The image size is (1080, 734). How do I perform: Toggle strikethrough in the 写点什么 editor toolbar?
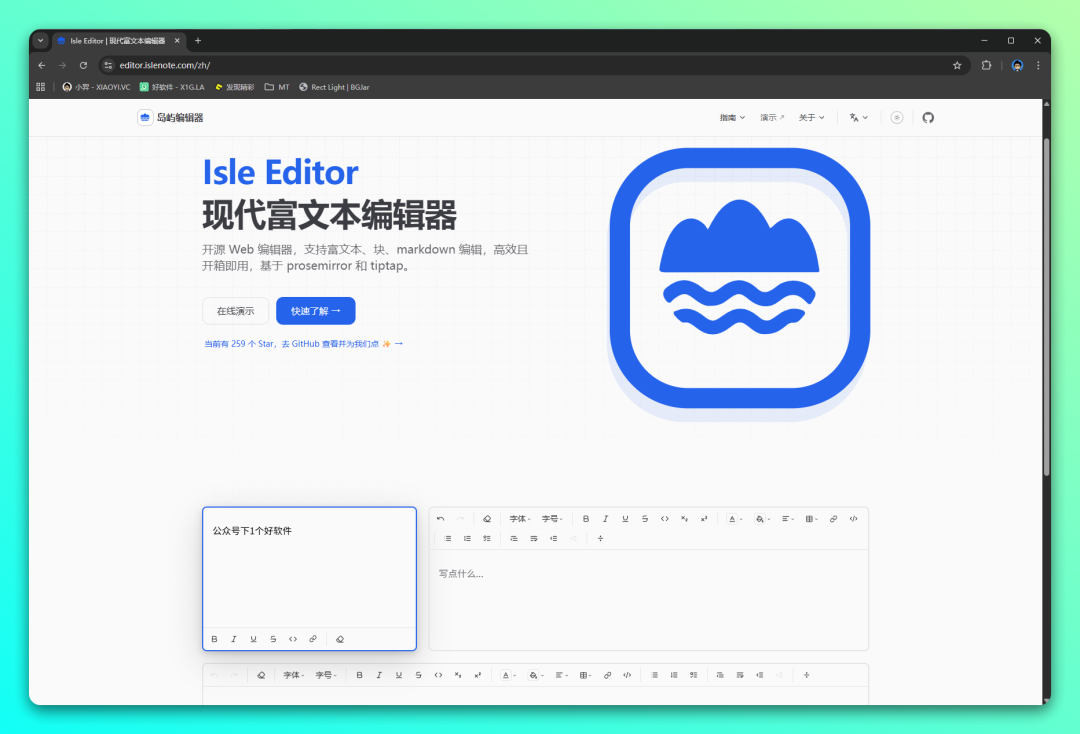[x=645, y=519]
